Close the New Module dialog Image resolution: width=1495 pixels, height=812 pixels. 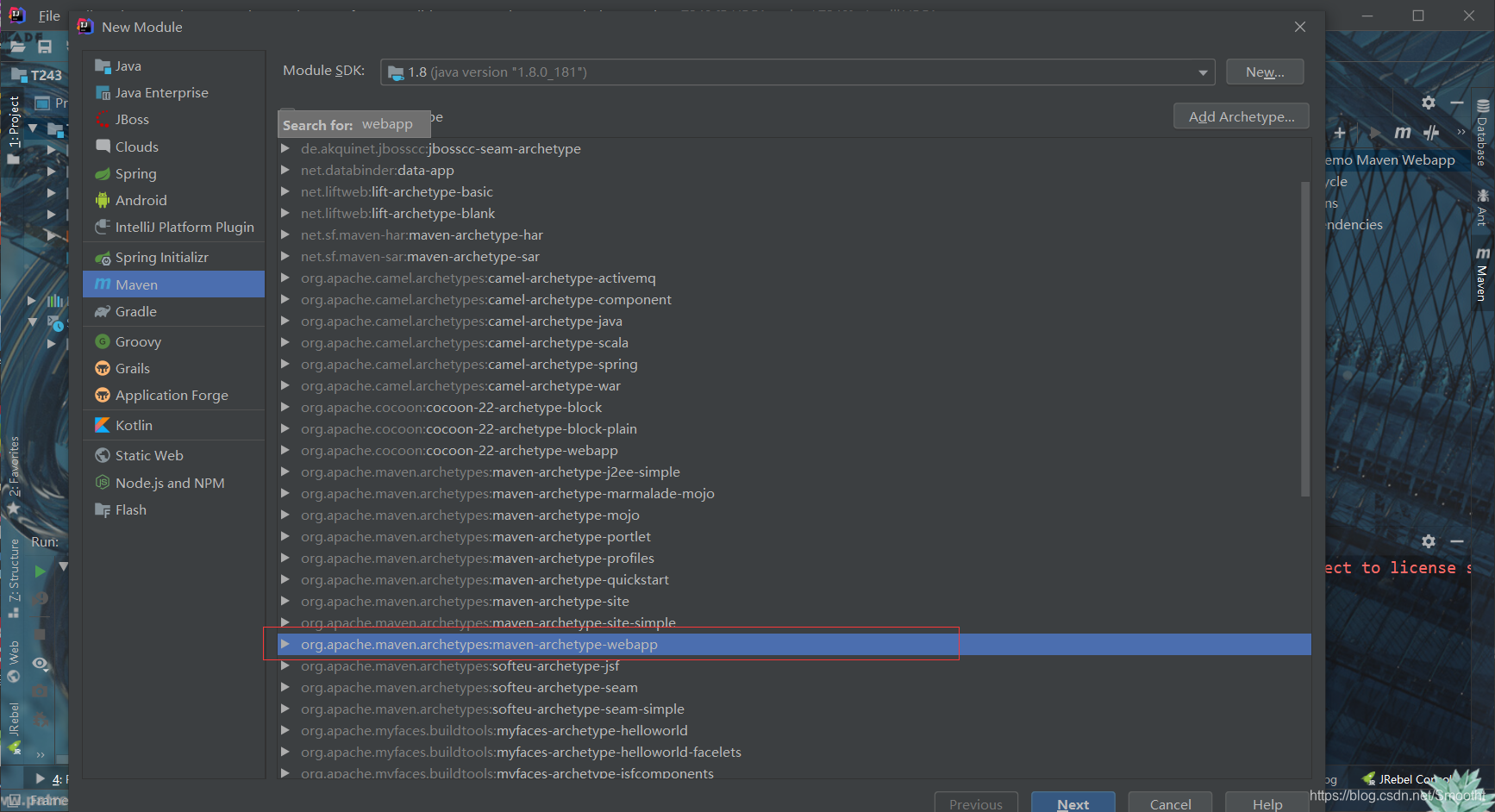pos(1300,28)
